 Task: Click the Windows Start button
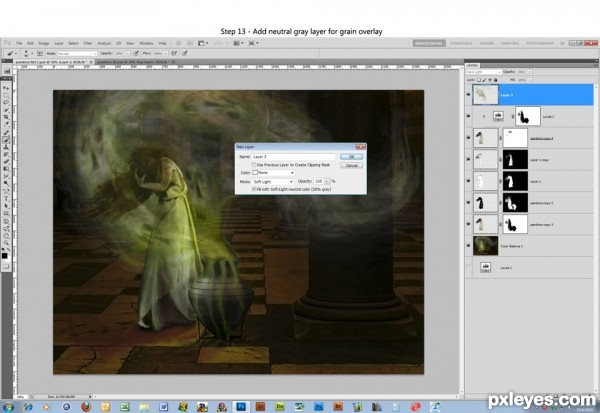point(8,406)
